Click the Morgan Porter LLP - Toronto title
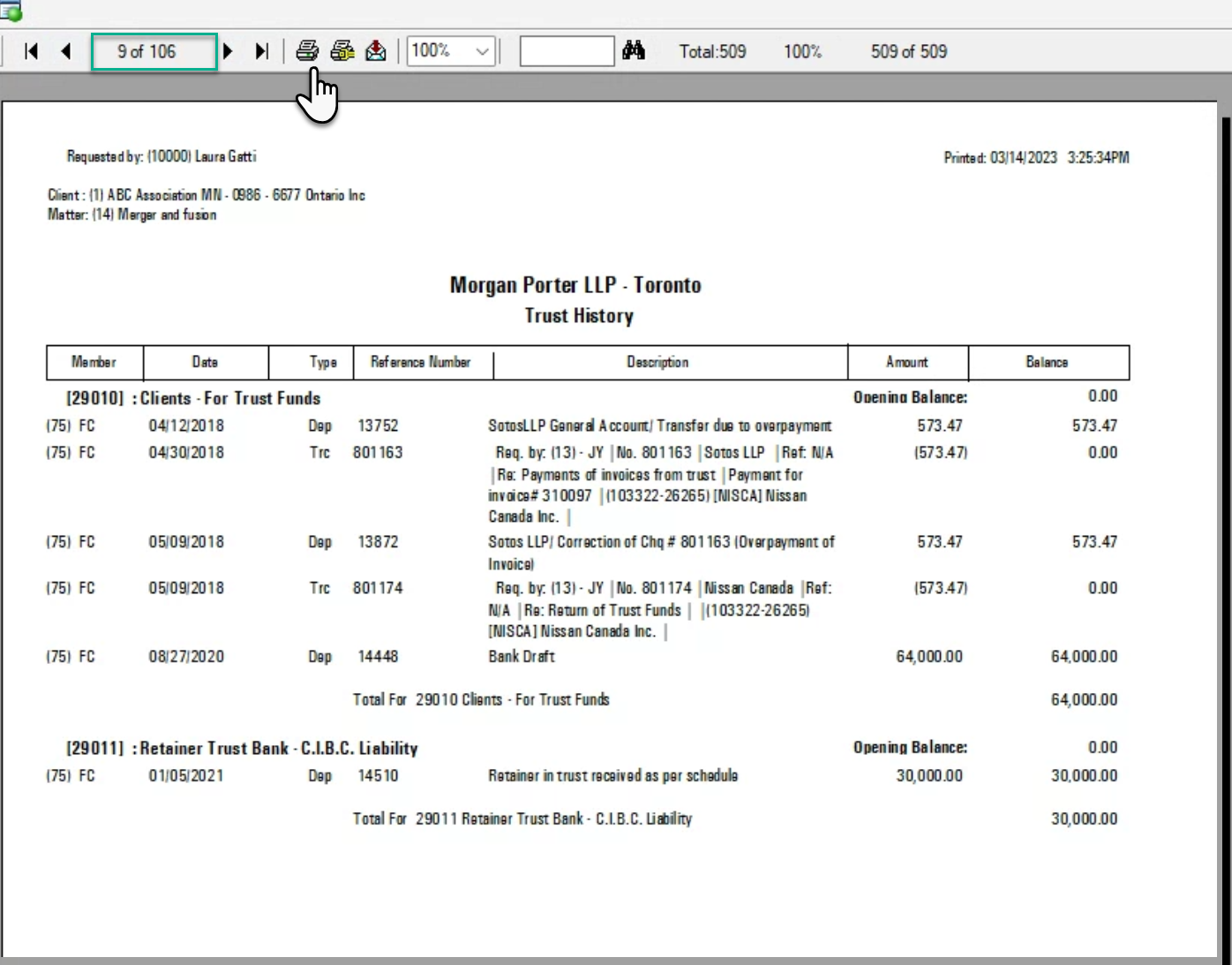1232x965 pixels. [x=575, y=285]
